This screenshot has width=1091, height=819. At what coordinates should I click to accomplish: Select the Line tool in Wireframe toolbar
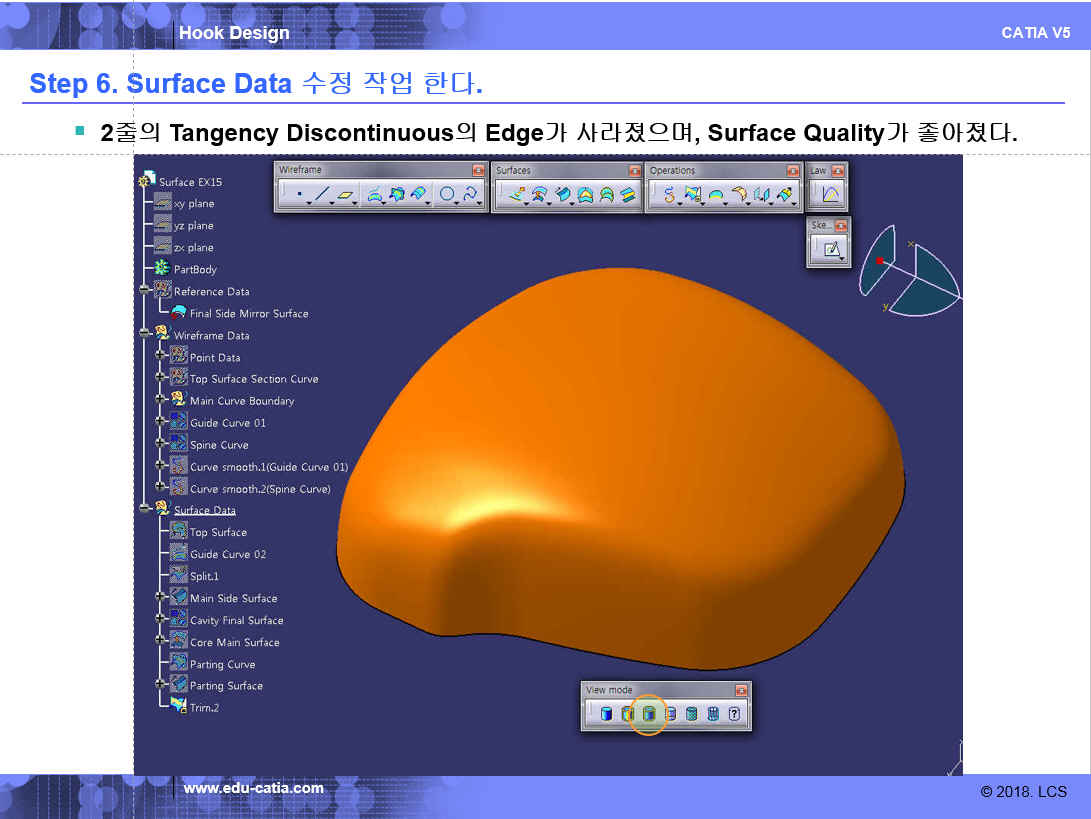(x=322, y=195)
